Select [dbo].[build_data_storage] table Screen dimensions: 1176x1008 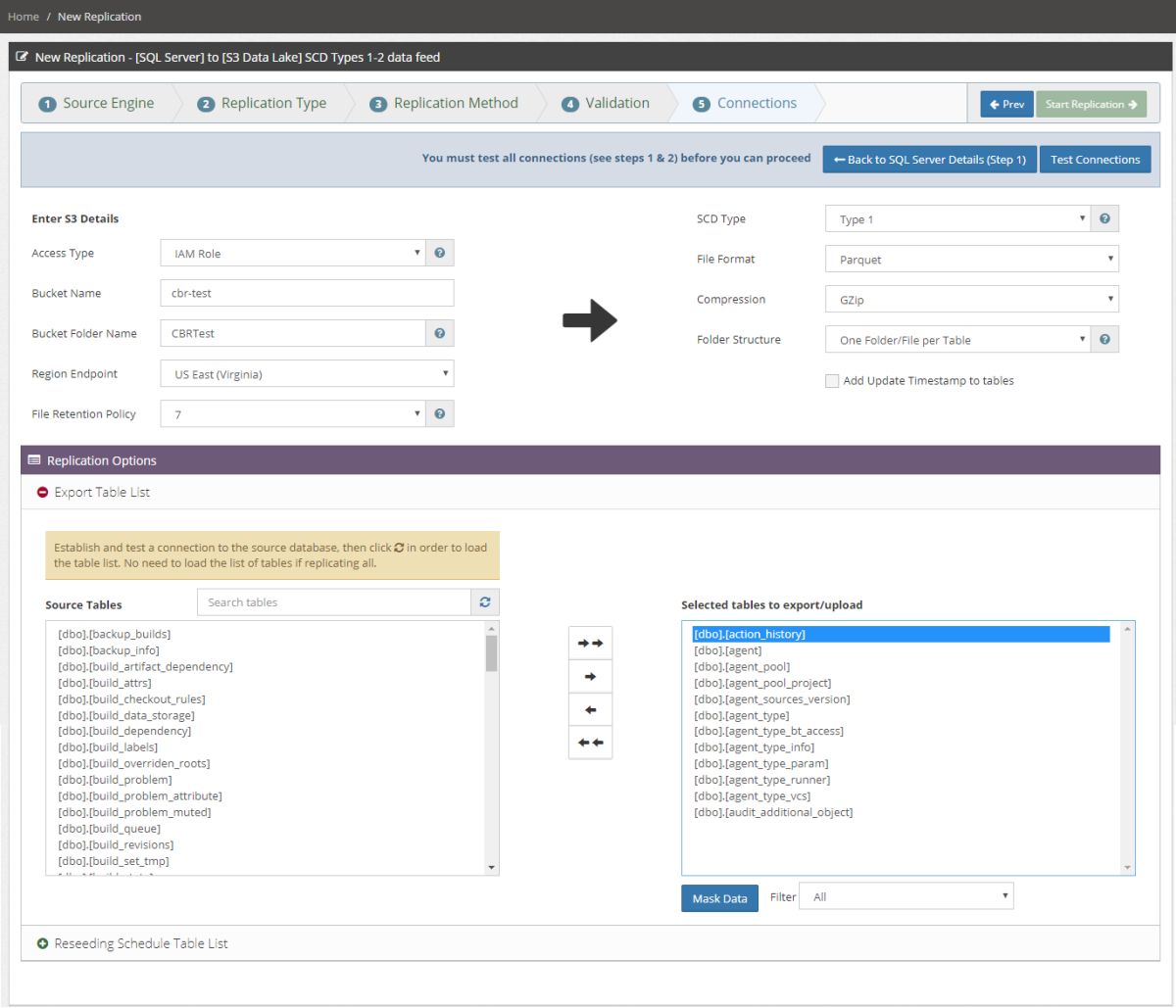(126, 715)
